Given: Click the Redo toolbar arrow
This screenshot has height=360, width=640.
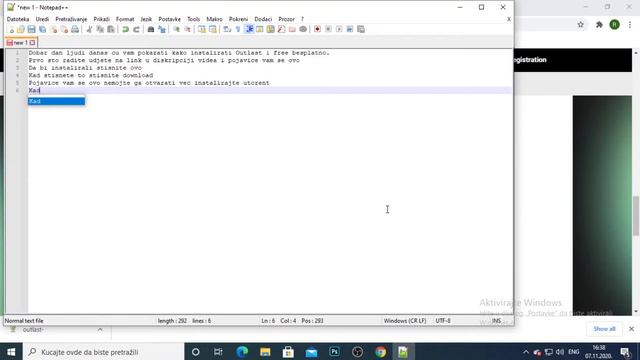Looking at the screenshot, I should coord(137,29).
